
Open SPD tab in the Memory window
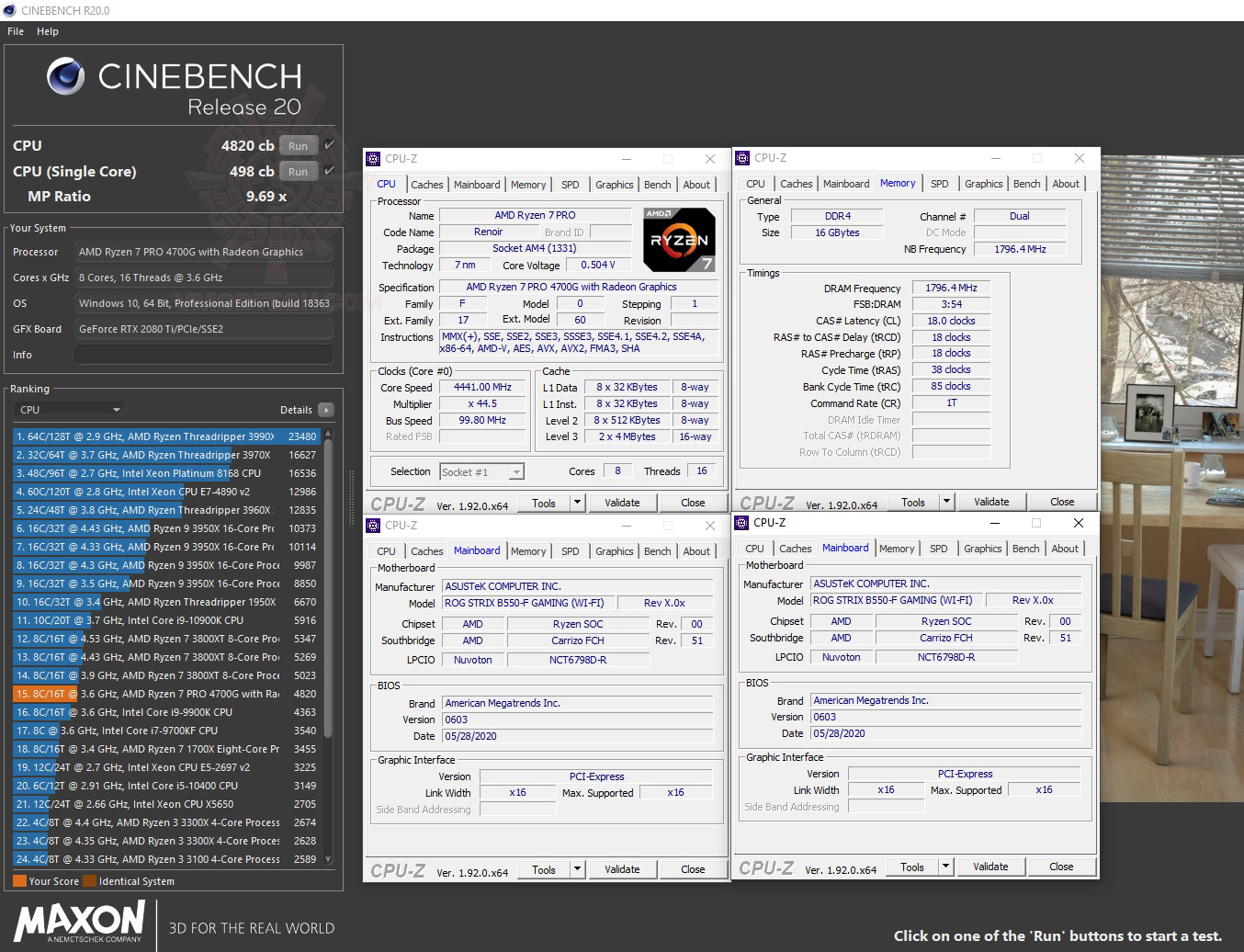click(939, 184)
